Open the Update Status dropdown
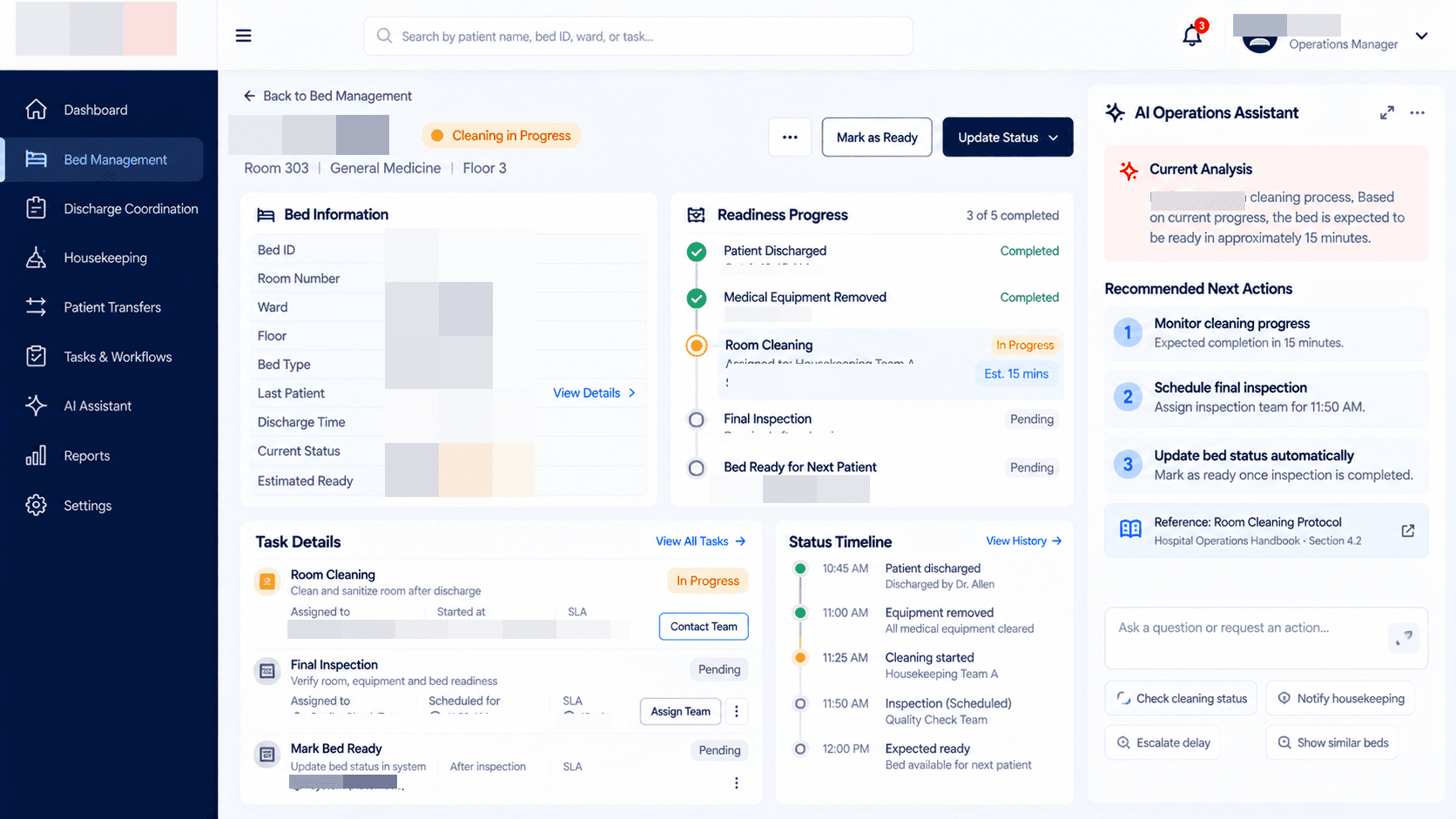Screen dimensions: 1456x819 point(1008,138)
